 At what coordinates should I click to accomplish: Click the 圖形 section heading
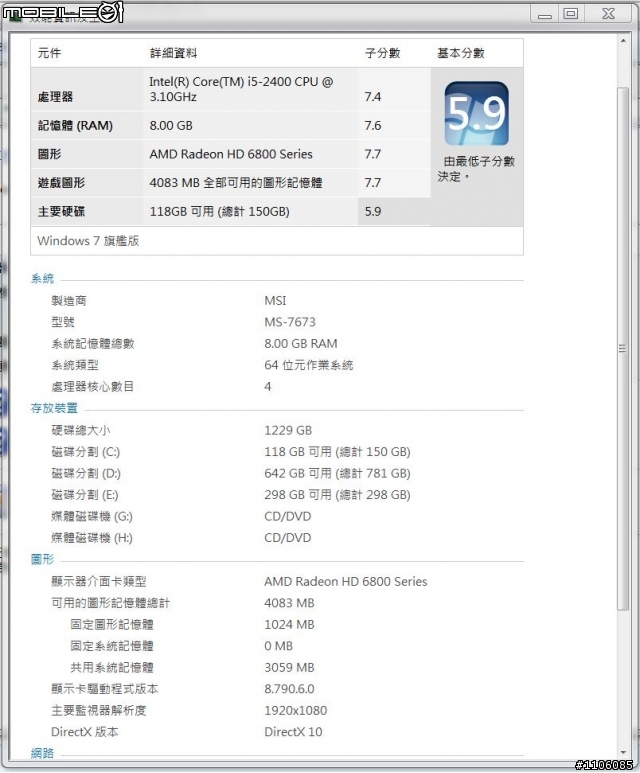click(x=42, y=560)
